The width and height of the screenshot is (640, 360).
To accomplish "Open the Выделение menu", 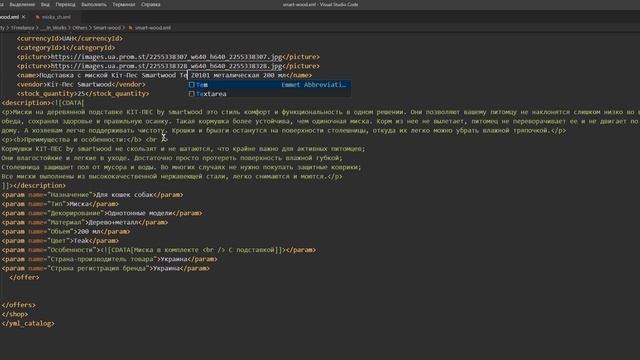I will pyautogui.click(x=22, y=4).
